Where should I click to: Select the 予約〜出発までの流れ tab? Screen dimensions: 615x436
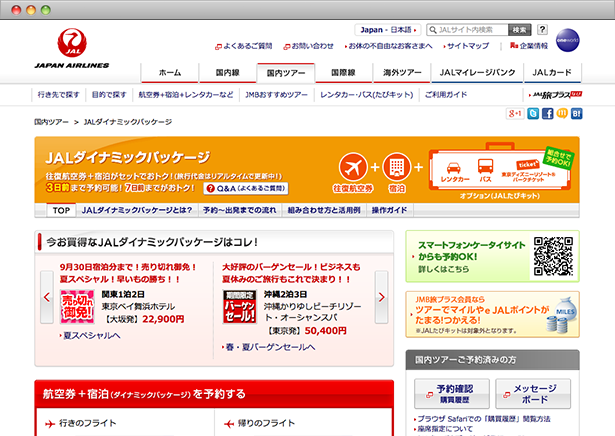coord(240,211)
